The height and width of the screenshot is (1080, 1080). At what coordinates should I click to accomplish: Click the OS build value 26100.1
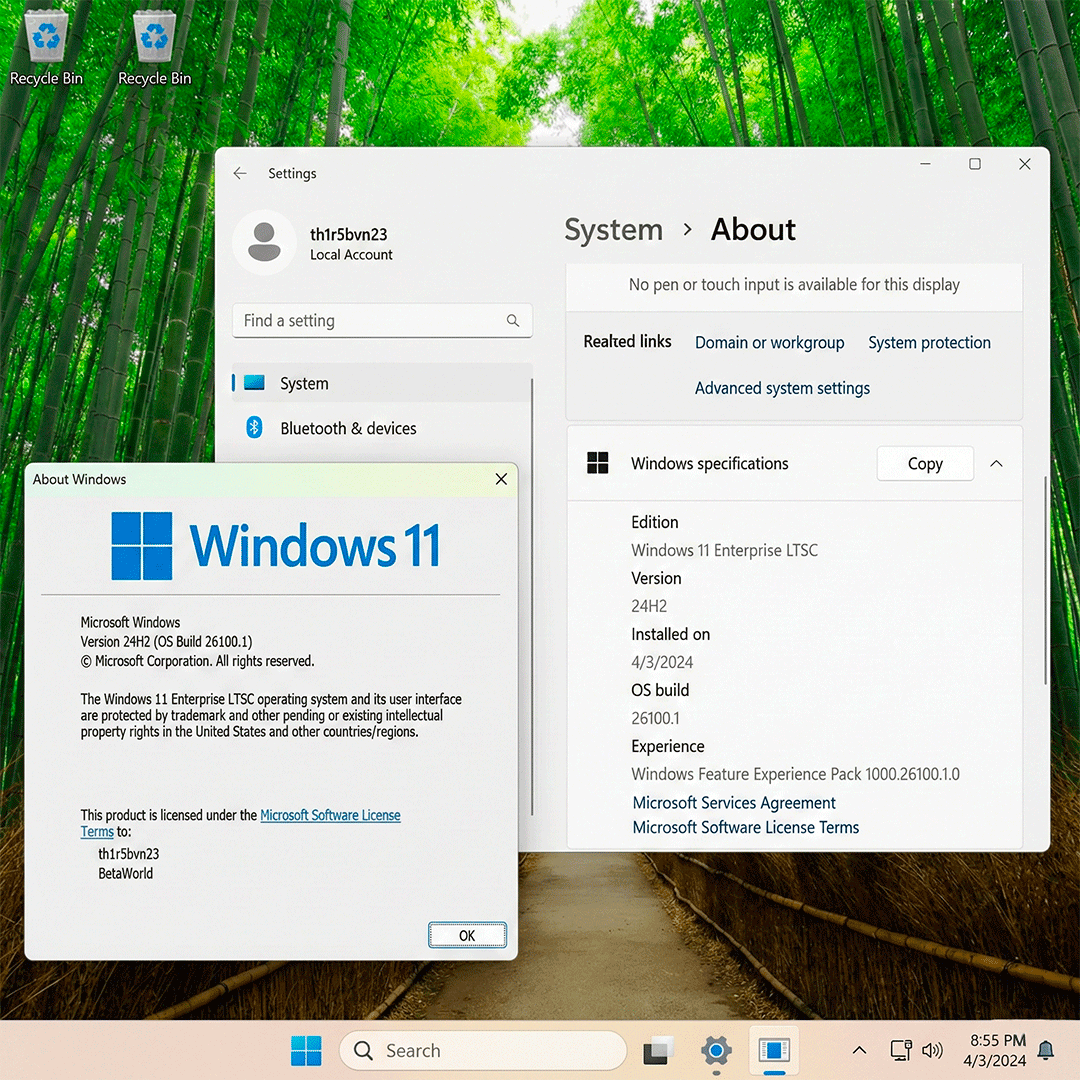[x=655, y=718]
